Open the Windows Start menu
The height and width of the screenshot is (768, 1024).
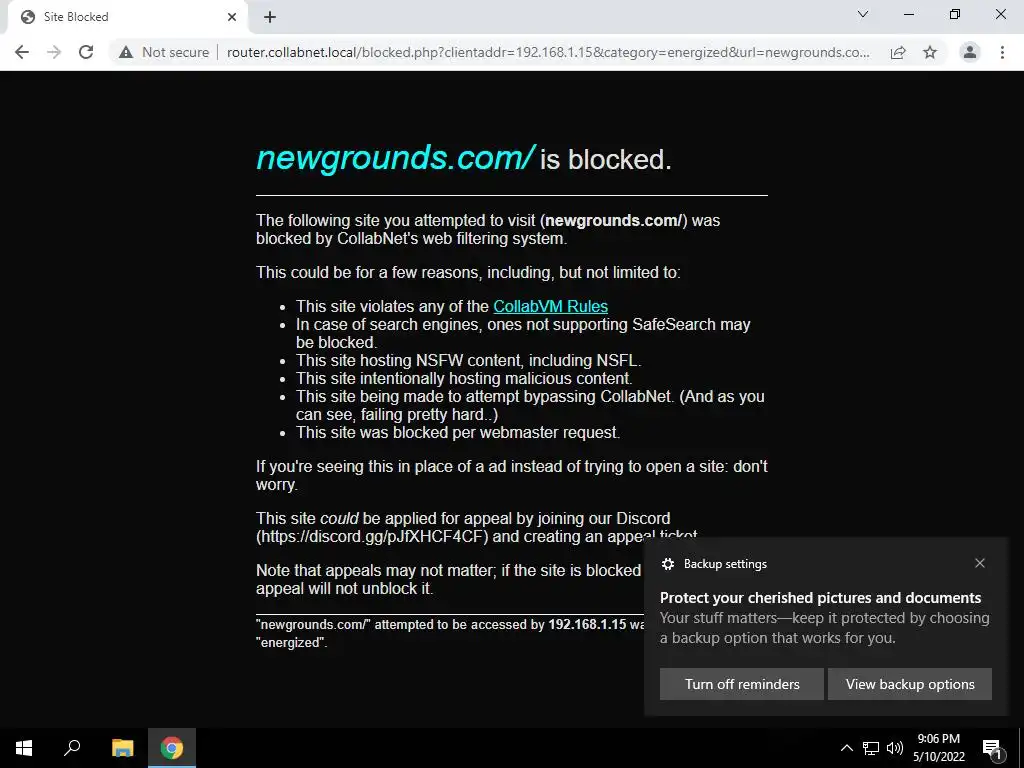(x=24, y=748)
